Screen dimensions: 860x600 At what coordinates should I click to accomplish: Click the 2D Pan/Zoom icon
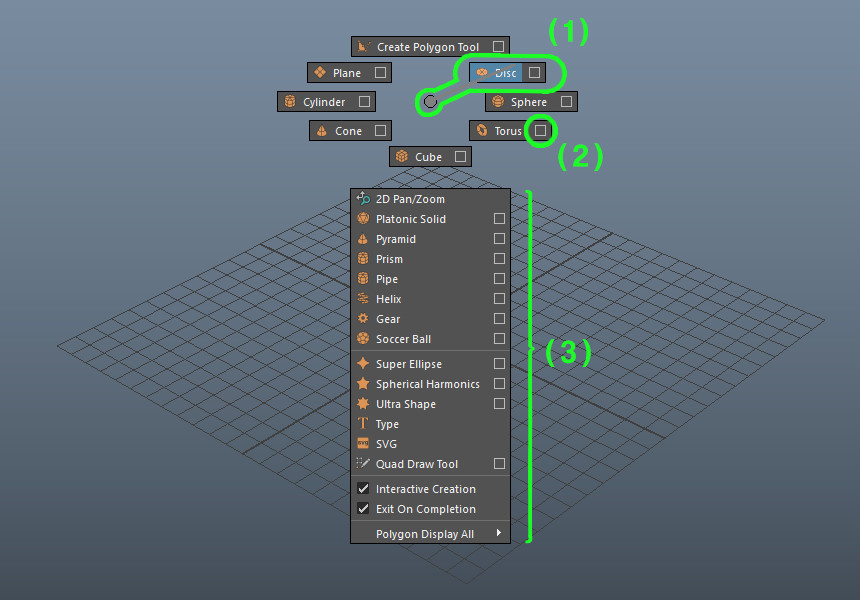click(x=363, y=199)
